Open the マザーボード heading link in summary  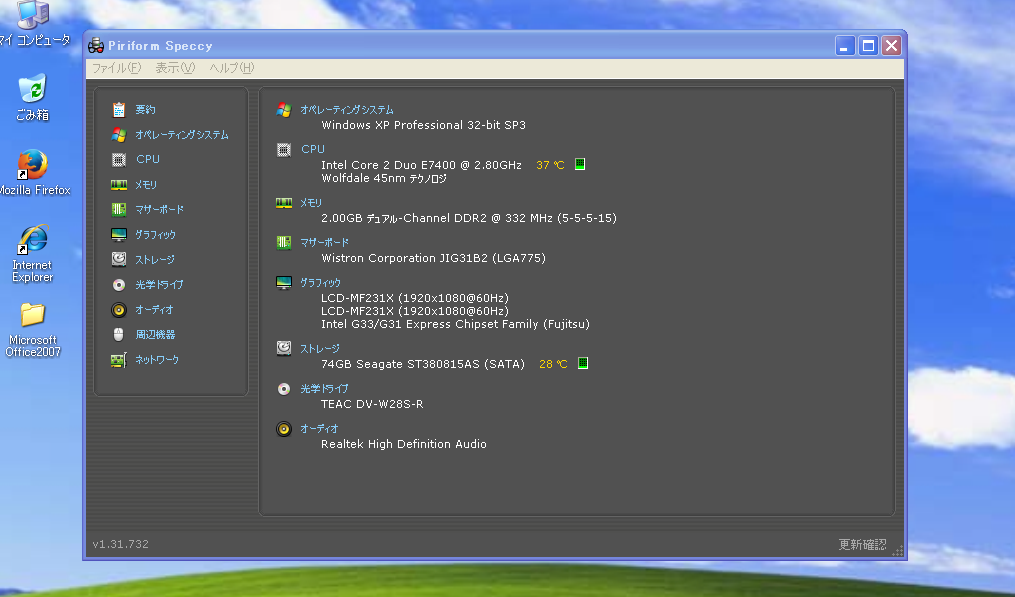pyautogui.click(x=324, y=242)
